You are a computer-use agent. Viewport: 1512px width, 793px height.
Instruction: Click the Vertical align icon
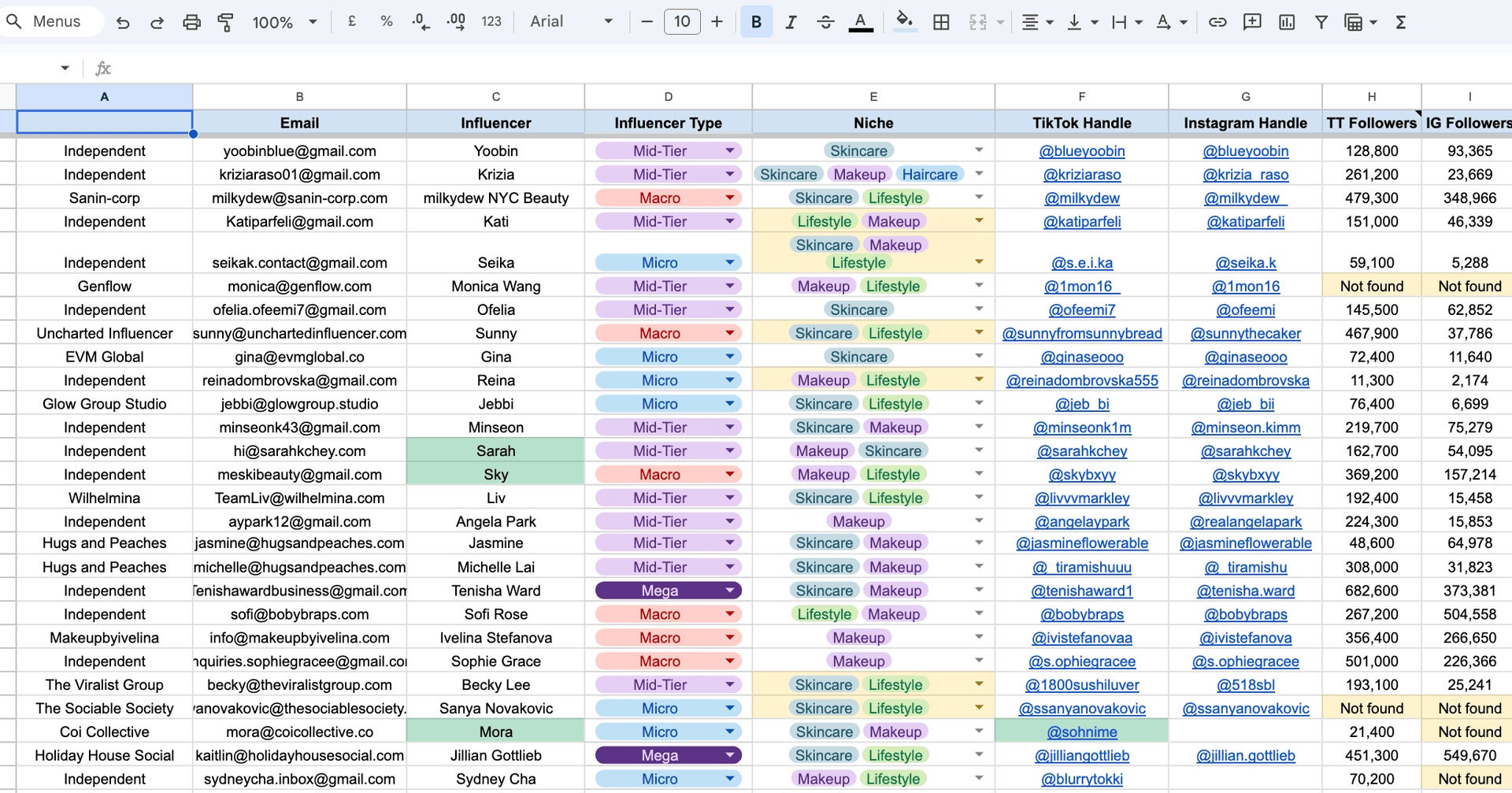pyautogui.click(x=1074, y=22)
